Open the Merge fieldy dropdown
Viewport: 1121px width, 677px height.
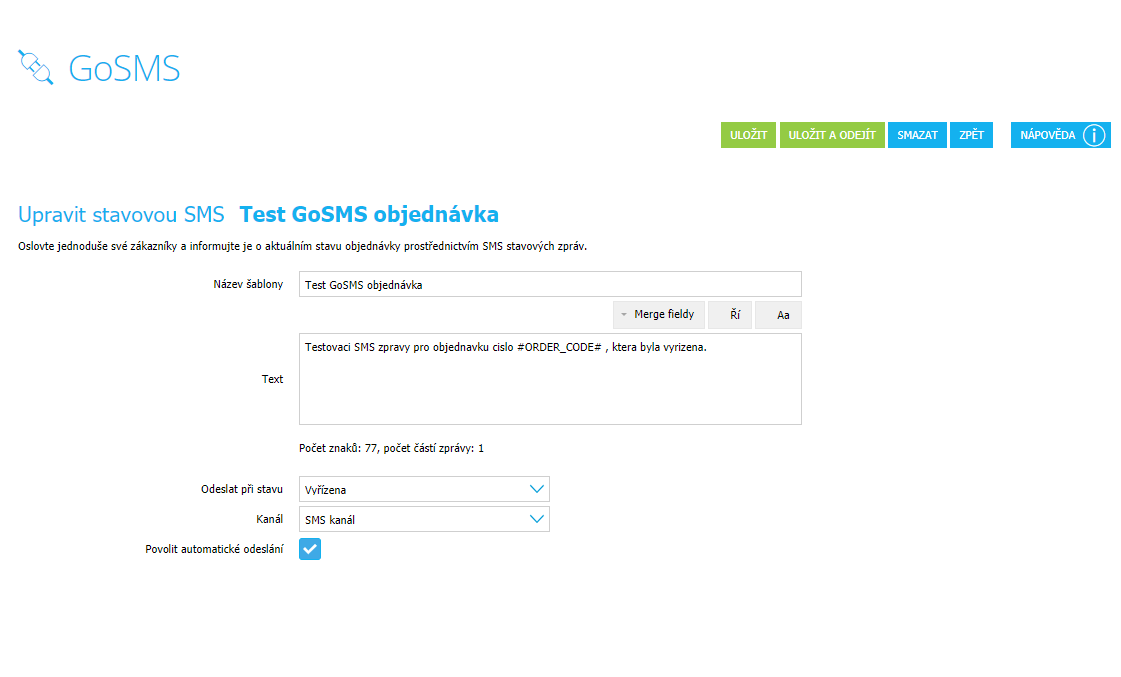[x=658, y=315]
